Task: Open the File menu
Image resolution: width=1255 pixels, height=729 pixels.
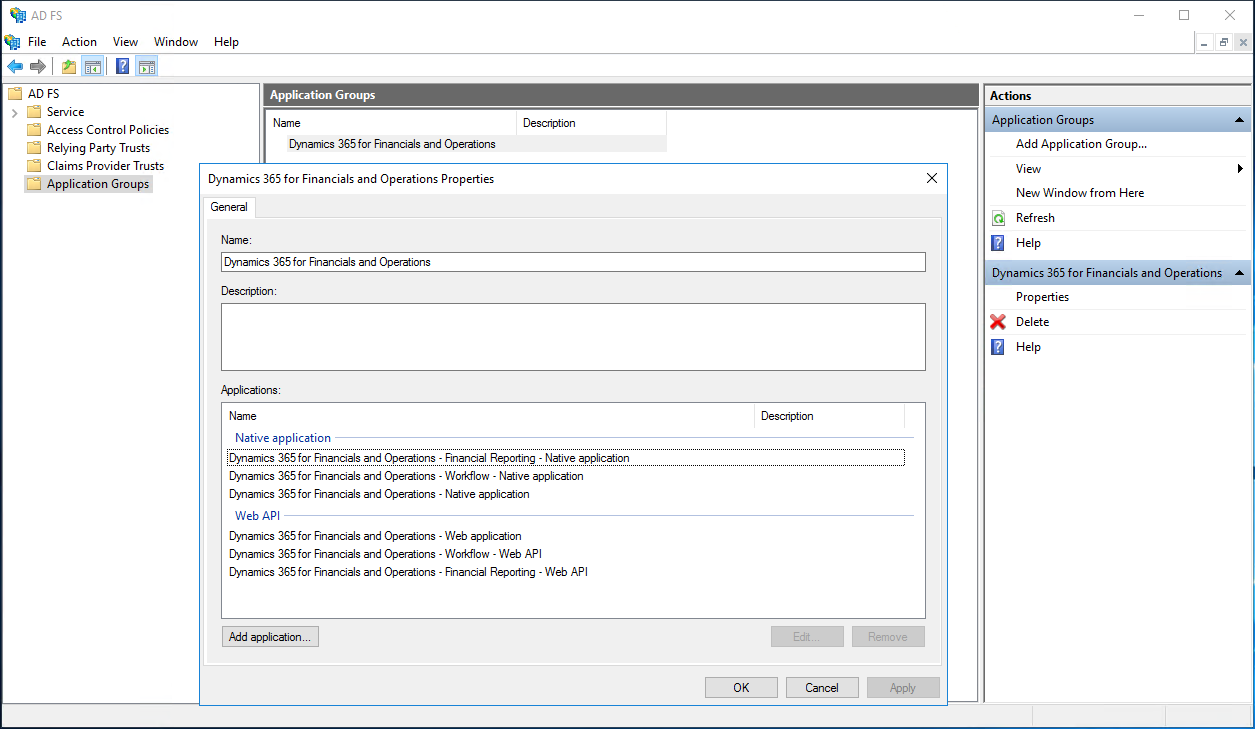Action: click(x=37, y=42)
